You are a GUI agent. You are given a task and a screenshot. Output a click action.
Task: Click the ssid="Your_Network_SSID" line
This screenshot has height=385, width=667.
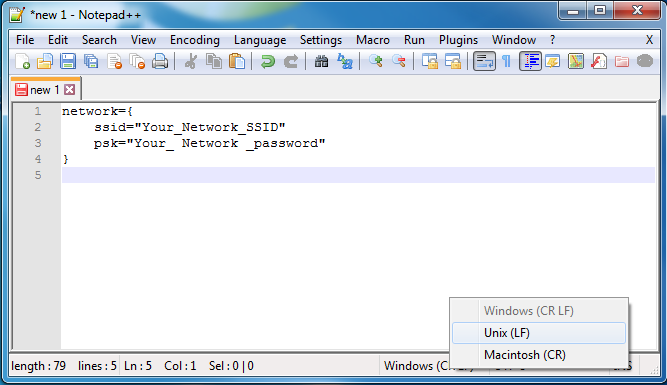(190, 127)
